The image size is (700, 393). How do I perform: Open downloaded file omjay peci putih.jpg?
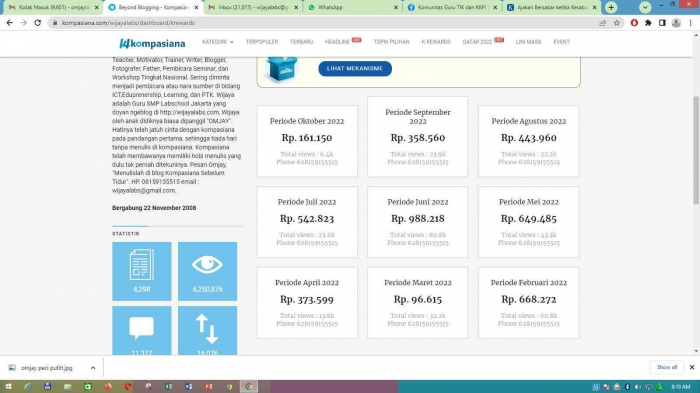pos(46,368)
